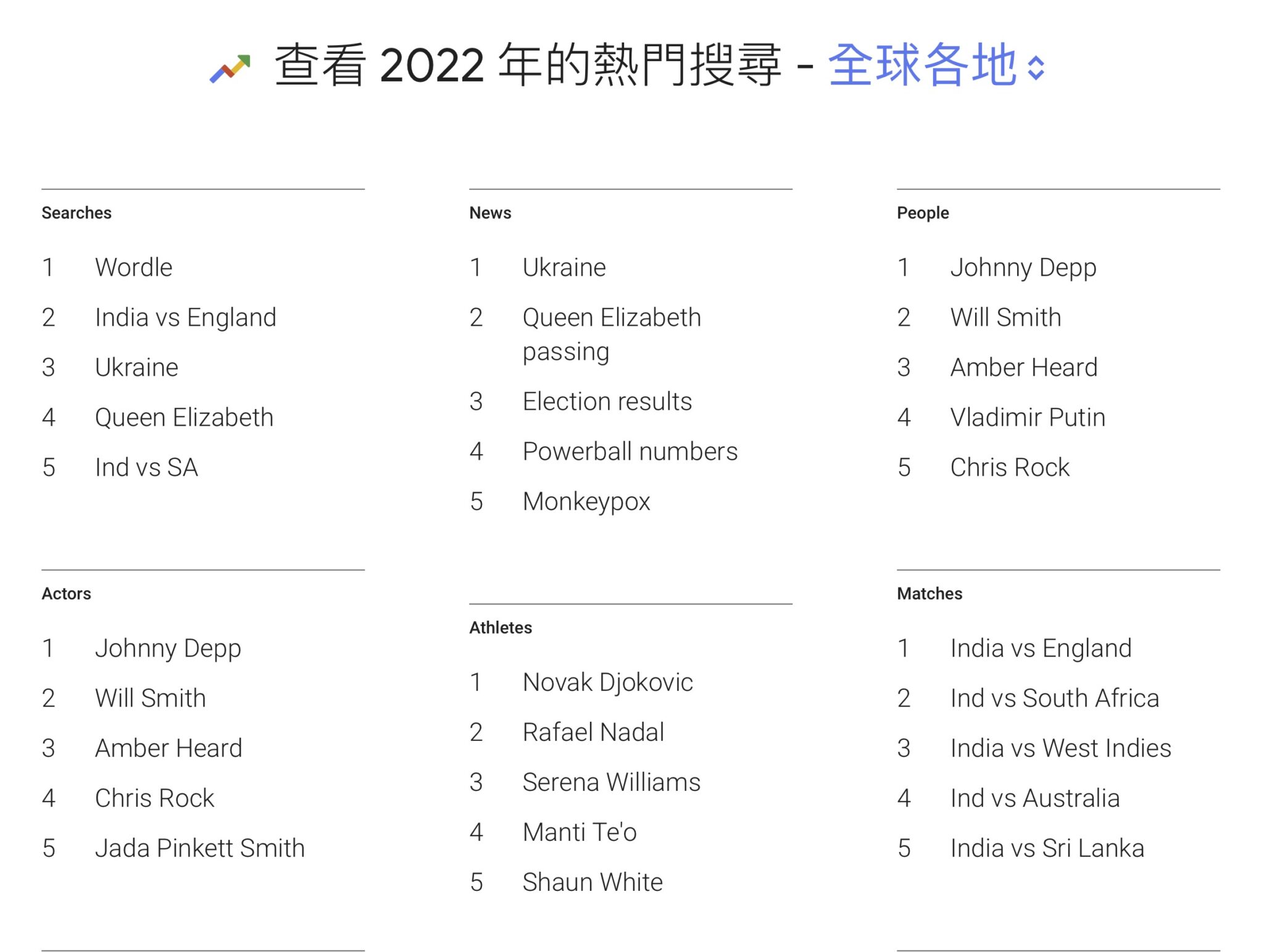Click Powerball numbers in News list
This screenshot has width=1264, height=952.
[630, 452]
